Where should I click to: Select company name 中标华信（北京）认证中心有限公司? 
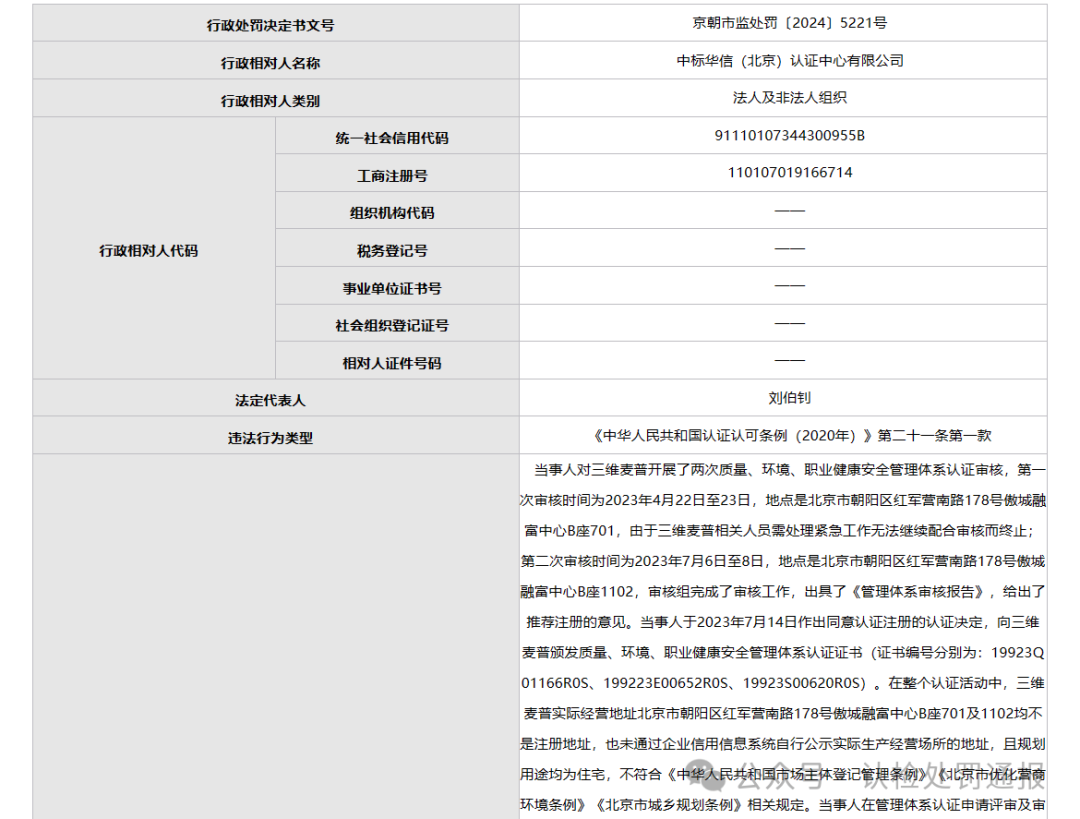789,60
